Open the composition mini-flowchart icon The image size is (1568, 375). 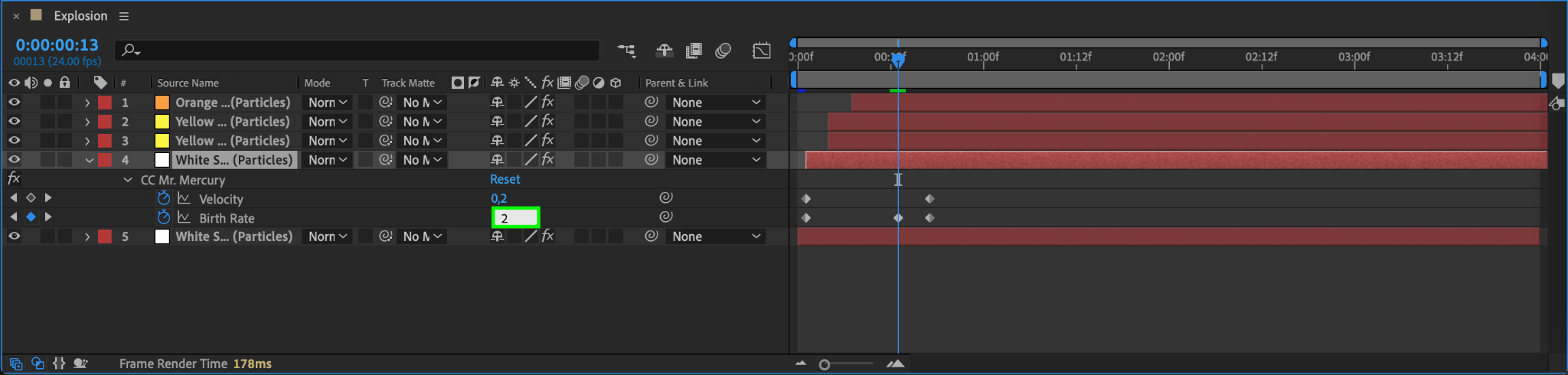coord(626,51)
